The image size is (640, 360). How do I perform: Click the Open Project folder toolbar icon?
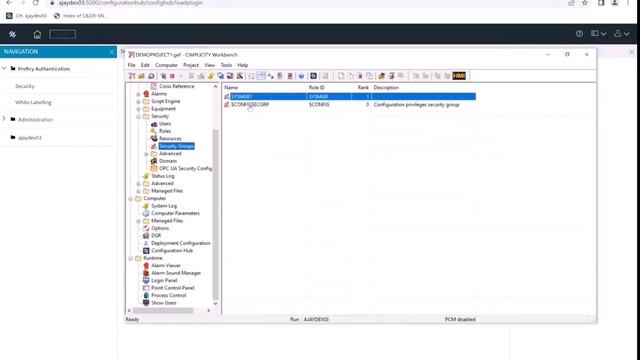[141, 76]
